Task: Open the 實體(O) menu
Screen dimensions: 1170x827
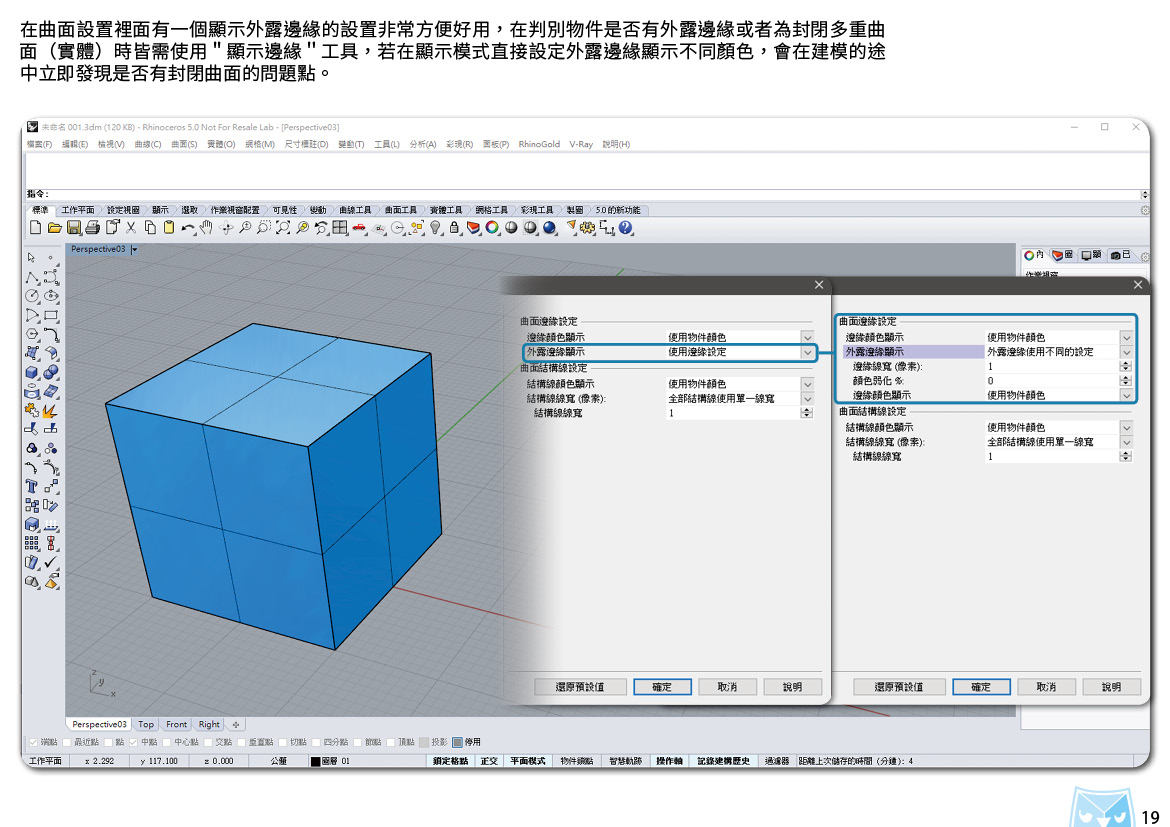Action: tap(221, 144)
